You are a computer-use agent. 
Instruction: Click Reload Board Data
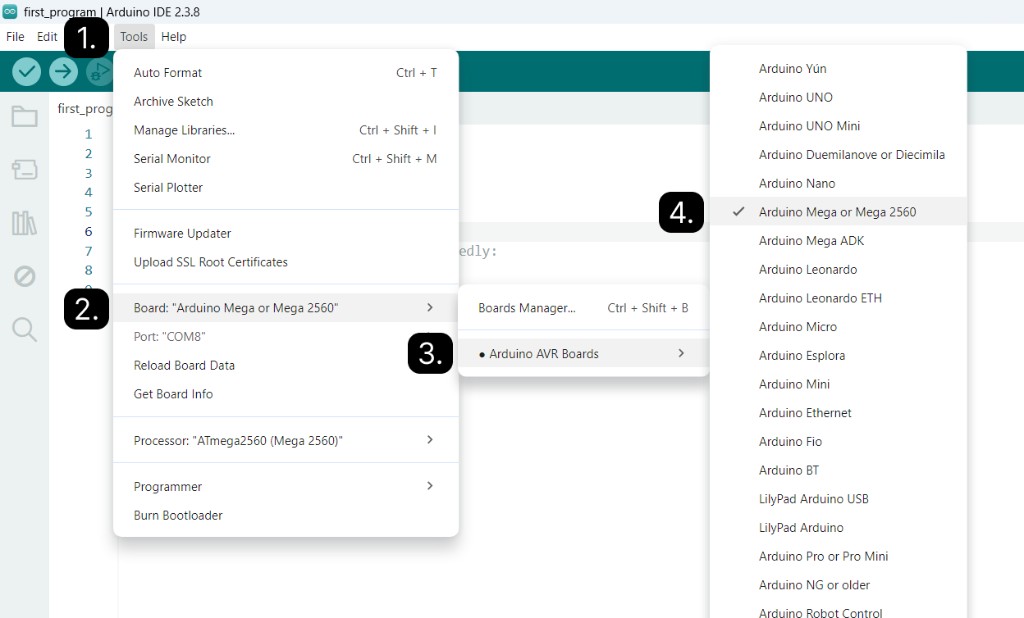pyautogui.click(x=285, y=365)
